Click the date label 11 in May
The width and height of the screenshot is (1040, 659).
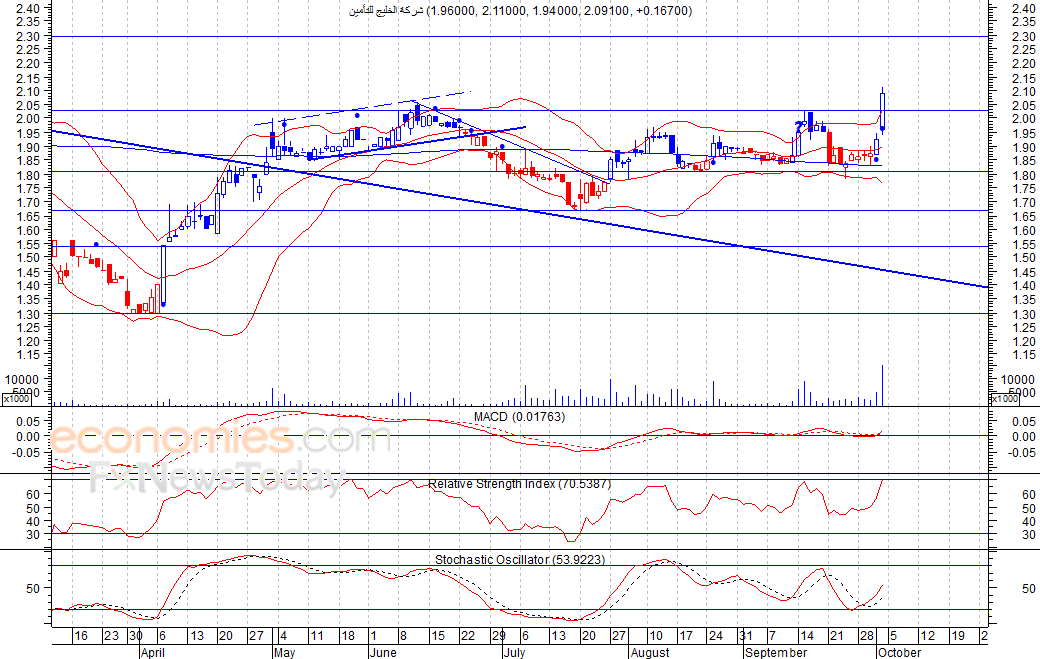(316, 636)
